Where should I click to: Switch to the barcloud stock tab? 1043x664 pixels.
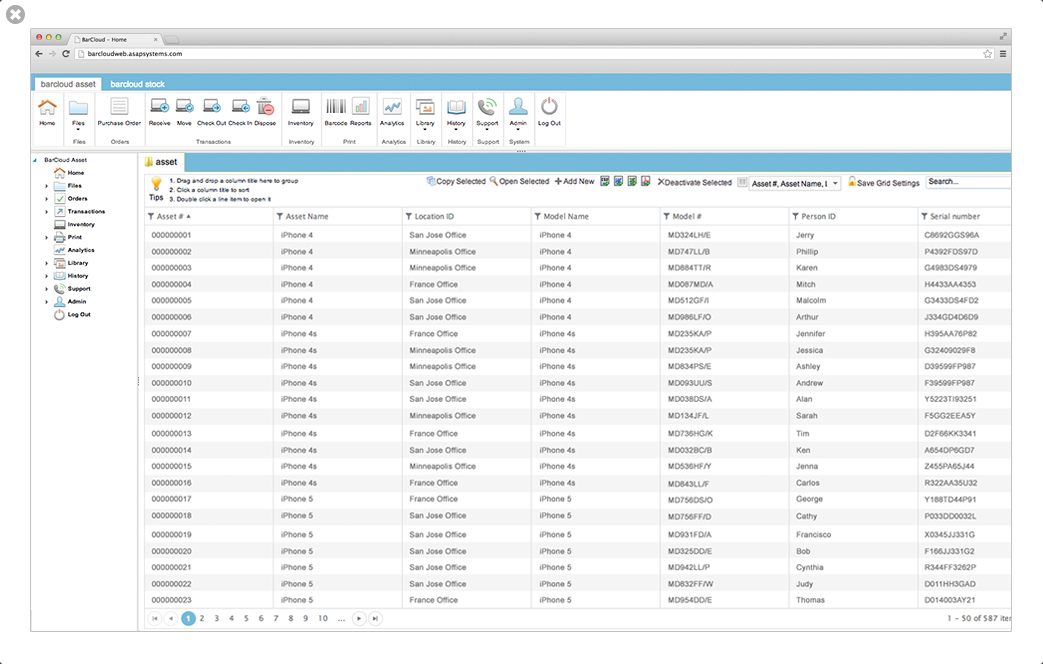click(x=137, y=84)
